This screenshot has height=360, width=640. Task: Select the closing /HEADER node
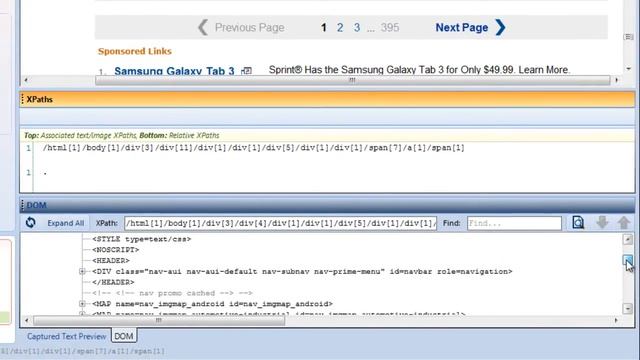click(113, 282)
